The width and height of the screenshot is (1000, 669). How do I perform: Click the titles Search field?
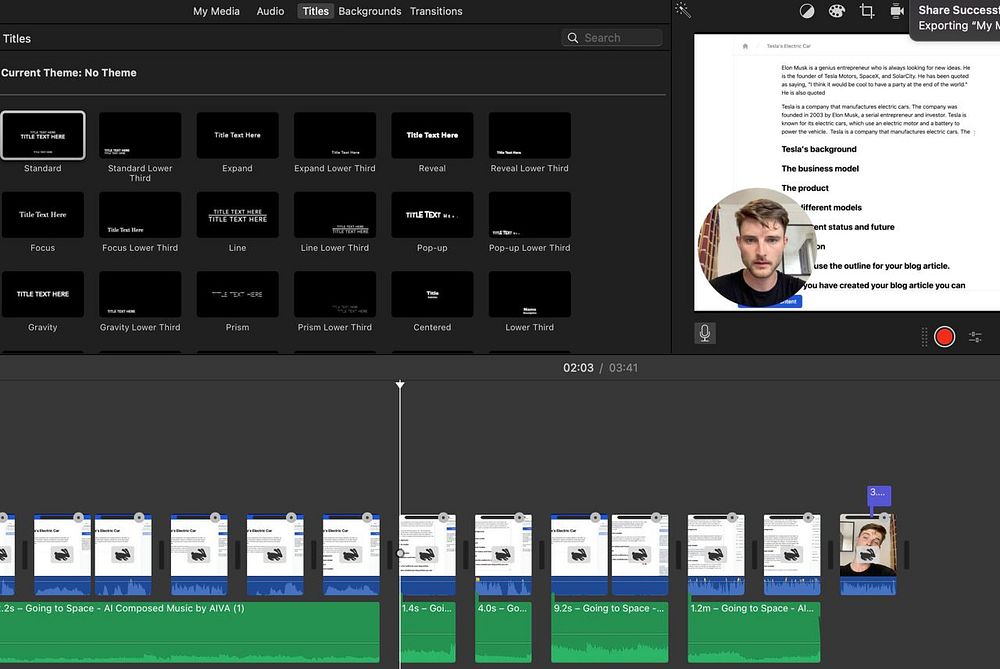pos(612,37)
